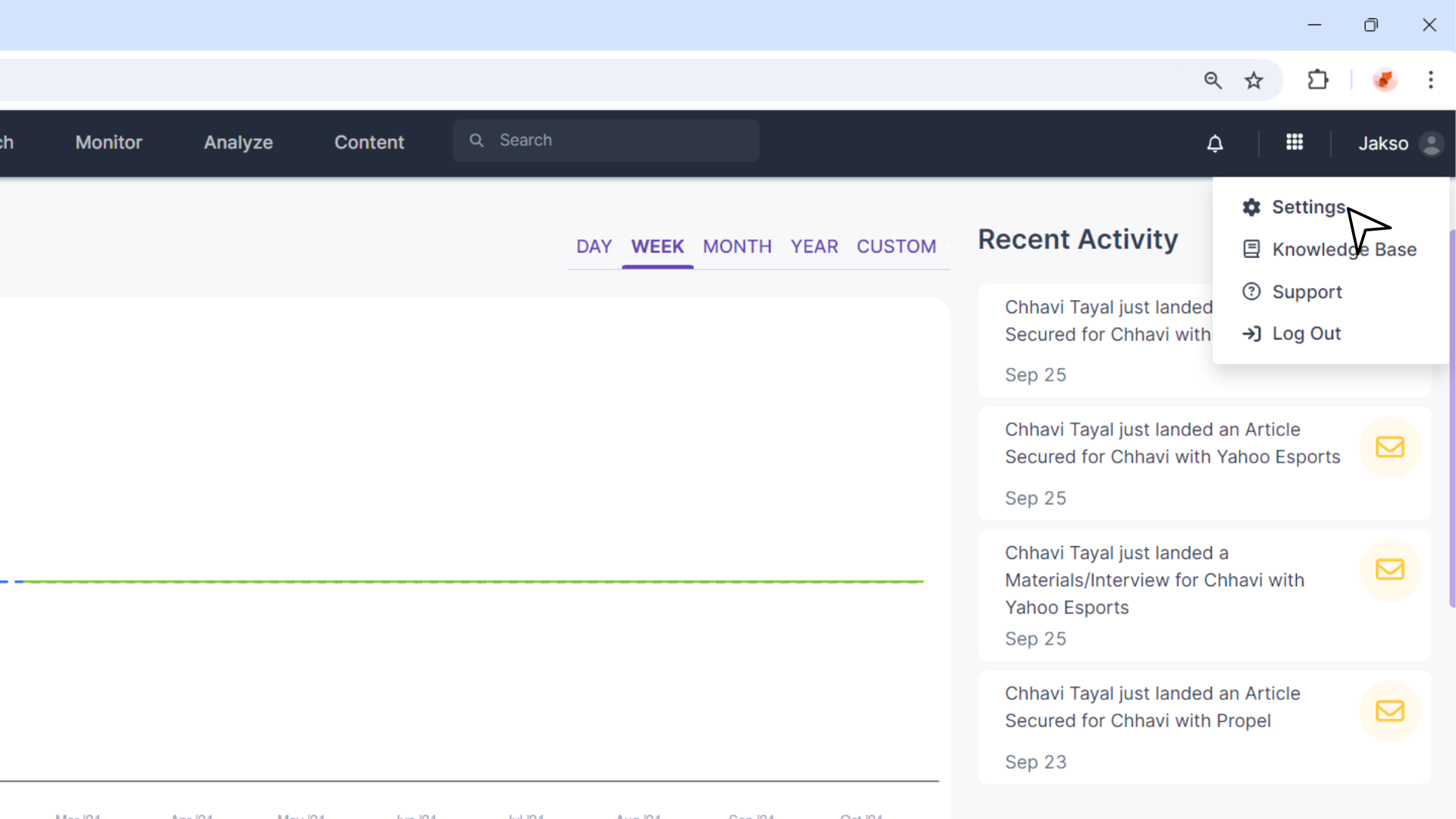Screen dimensions: 1456x819
Task: Switch chart range to YEAR
Action: pyautogui.click(x=814, y=246)
